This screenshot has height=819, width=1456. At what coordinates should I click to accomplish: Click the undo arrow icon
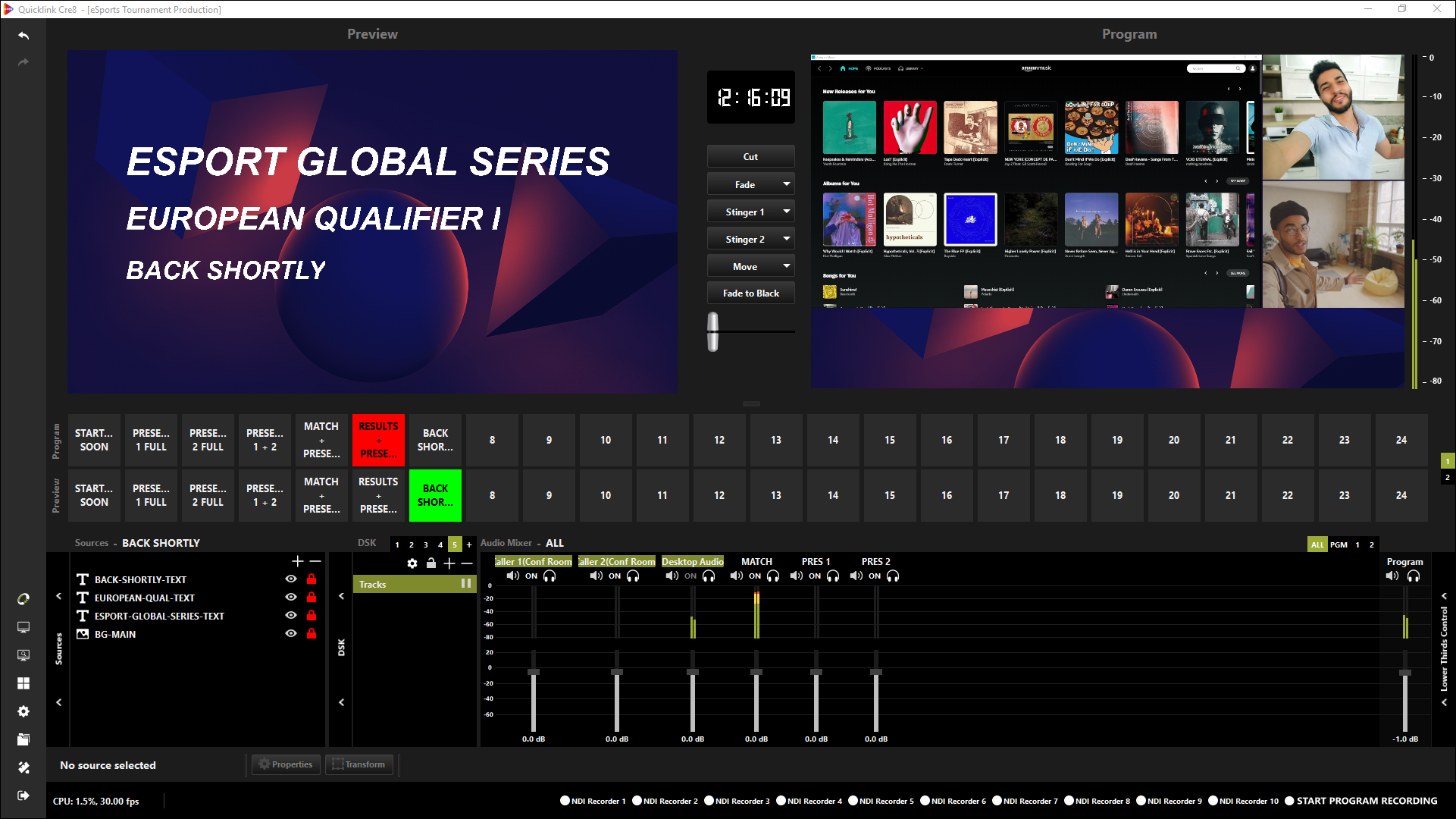(x=23, y=36)
